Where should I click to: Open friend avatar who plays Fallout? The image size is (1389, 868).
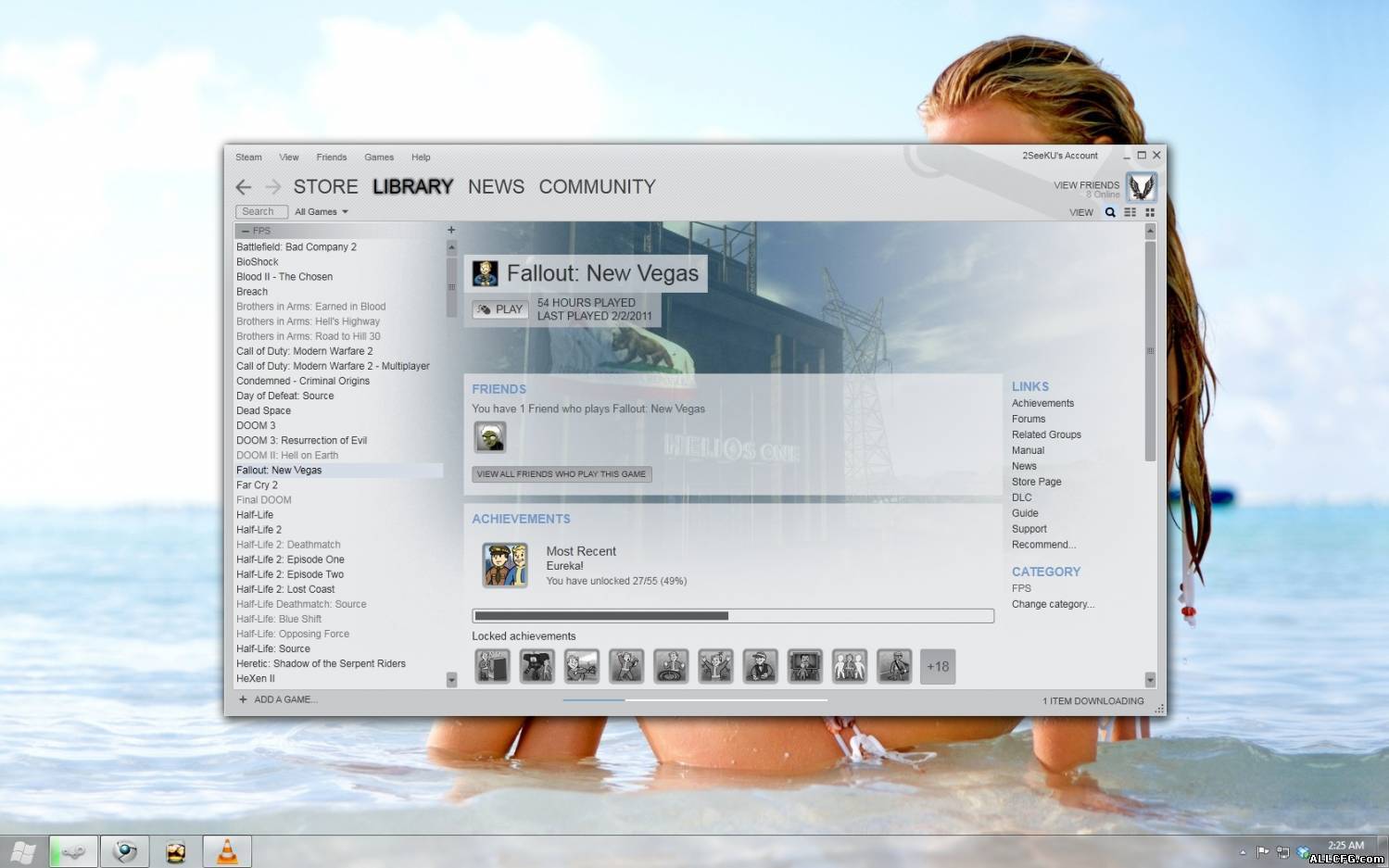[x=490, y=436]
